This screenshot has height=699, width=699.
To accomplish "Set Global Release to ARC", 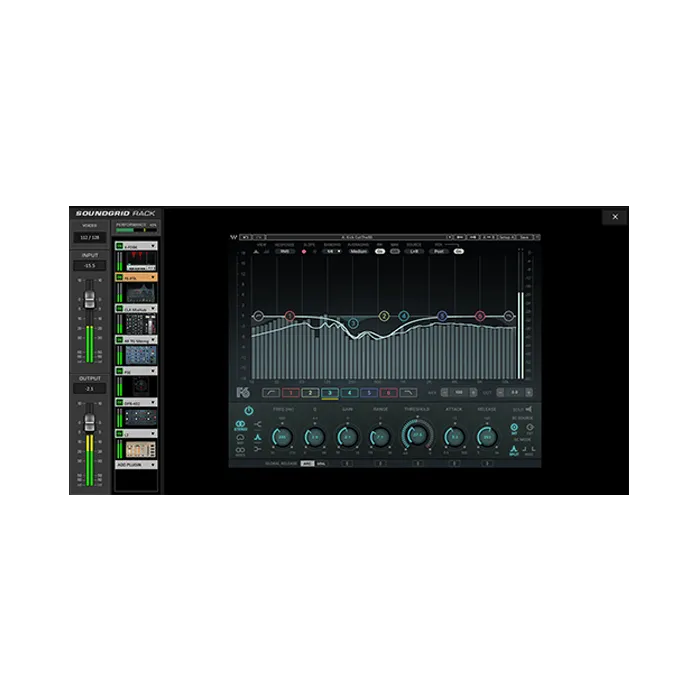I will click(x=307, y=464).
